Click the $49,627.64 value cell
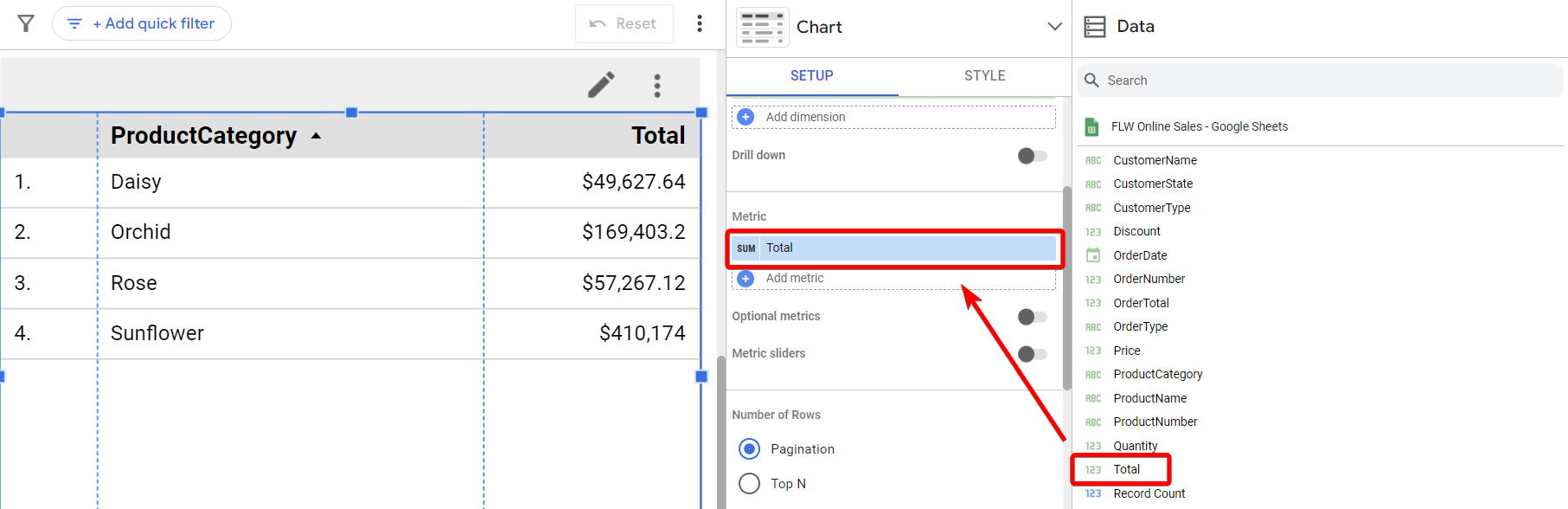The image size is (1568, 509). (x=633, y=182)
